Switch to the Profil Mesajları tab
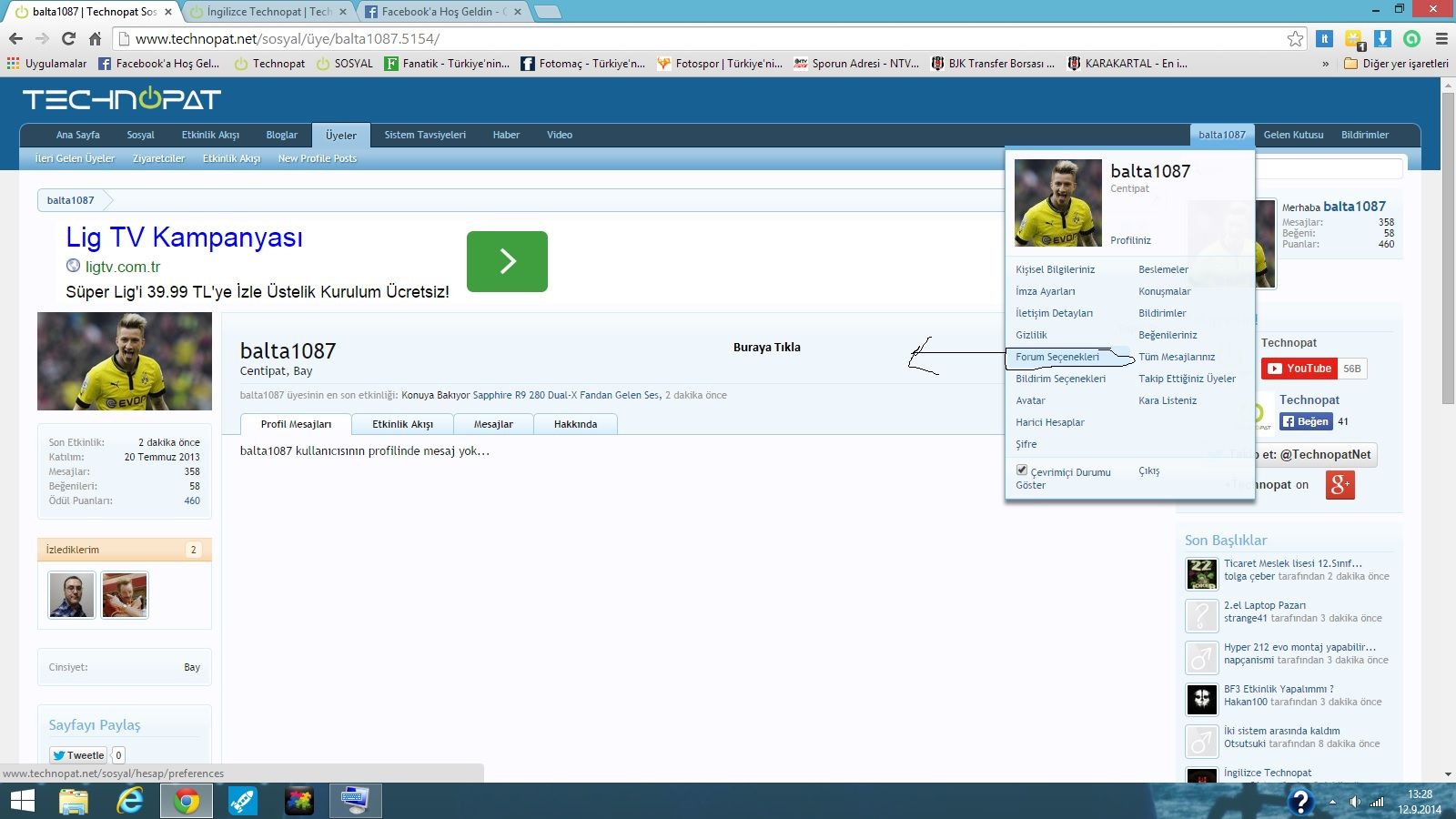The width and height of the screenshot is (1456, 819). 296,424
